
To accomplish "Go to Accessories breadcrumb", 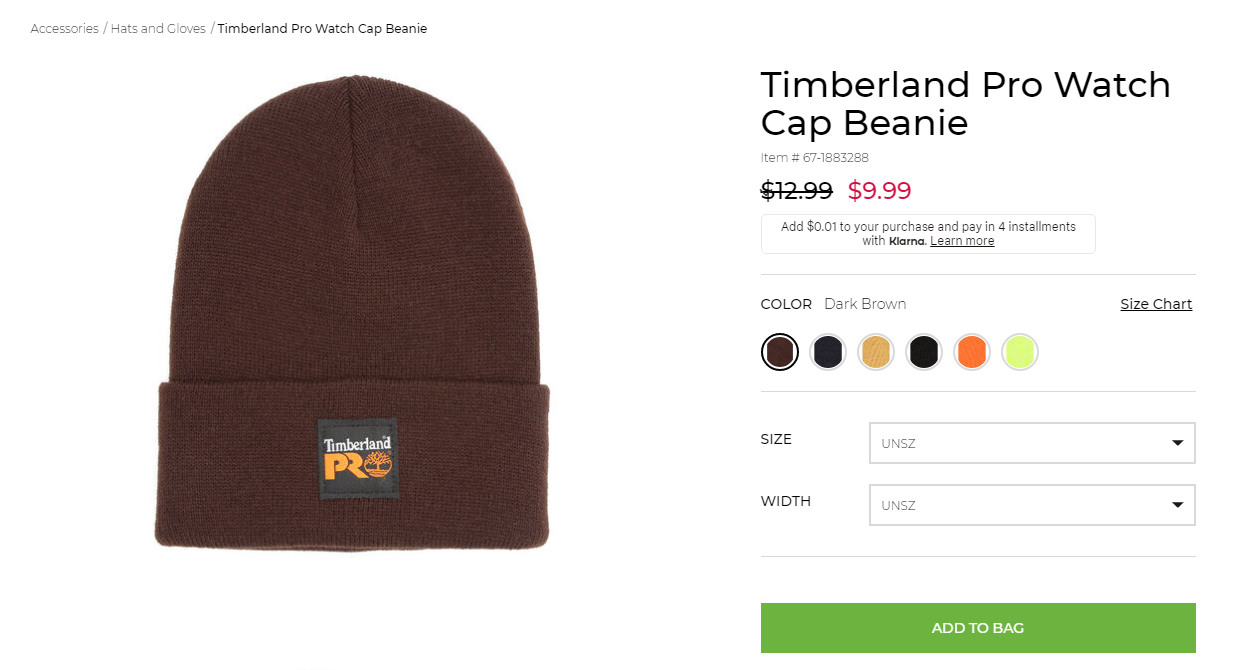I will (64, 29).
